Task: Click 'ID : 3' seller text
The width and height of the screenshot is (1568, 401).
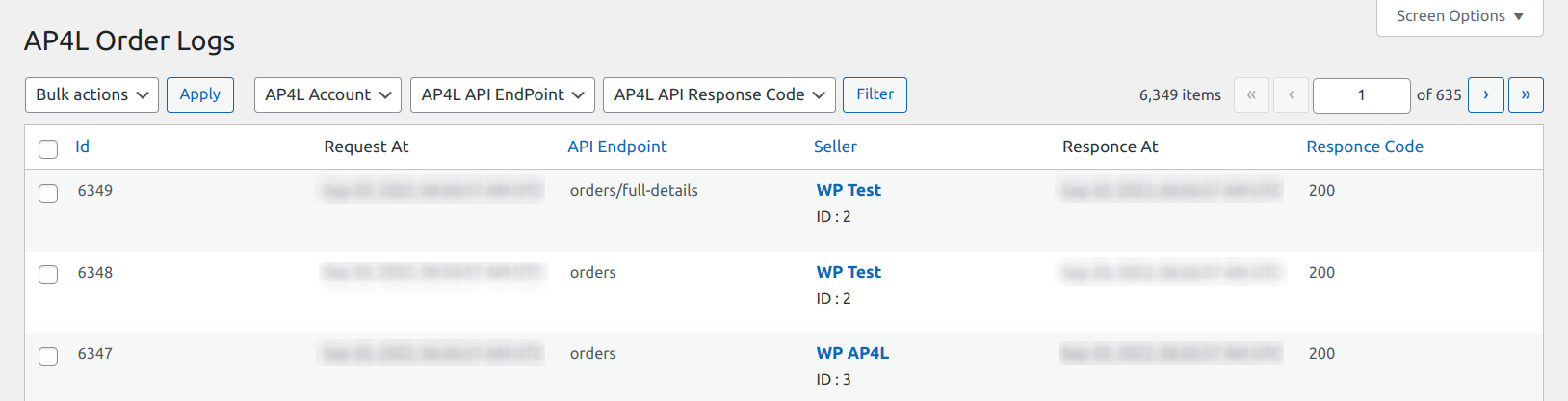Action: coord(834,379)
